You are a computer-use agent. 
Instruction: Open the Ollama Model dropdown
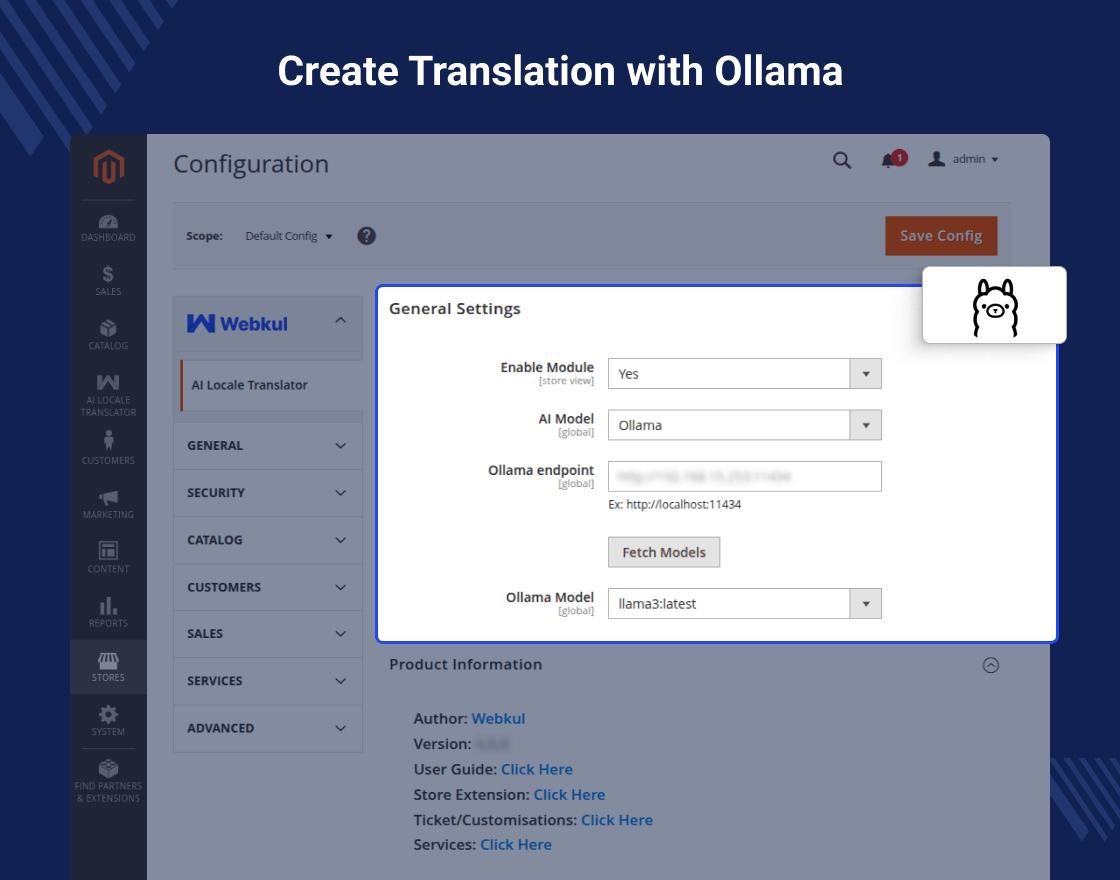click(x=744, y=604)
